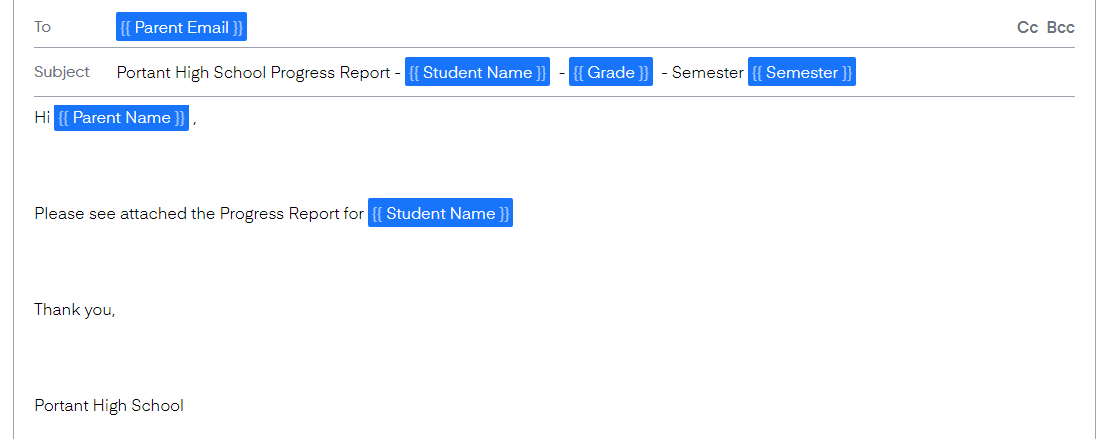The width and height of the screenshot is (1103, 439).
Task: Select the Grade tag in subject
Action: coord(610,72)
